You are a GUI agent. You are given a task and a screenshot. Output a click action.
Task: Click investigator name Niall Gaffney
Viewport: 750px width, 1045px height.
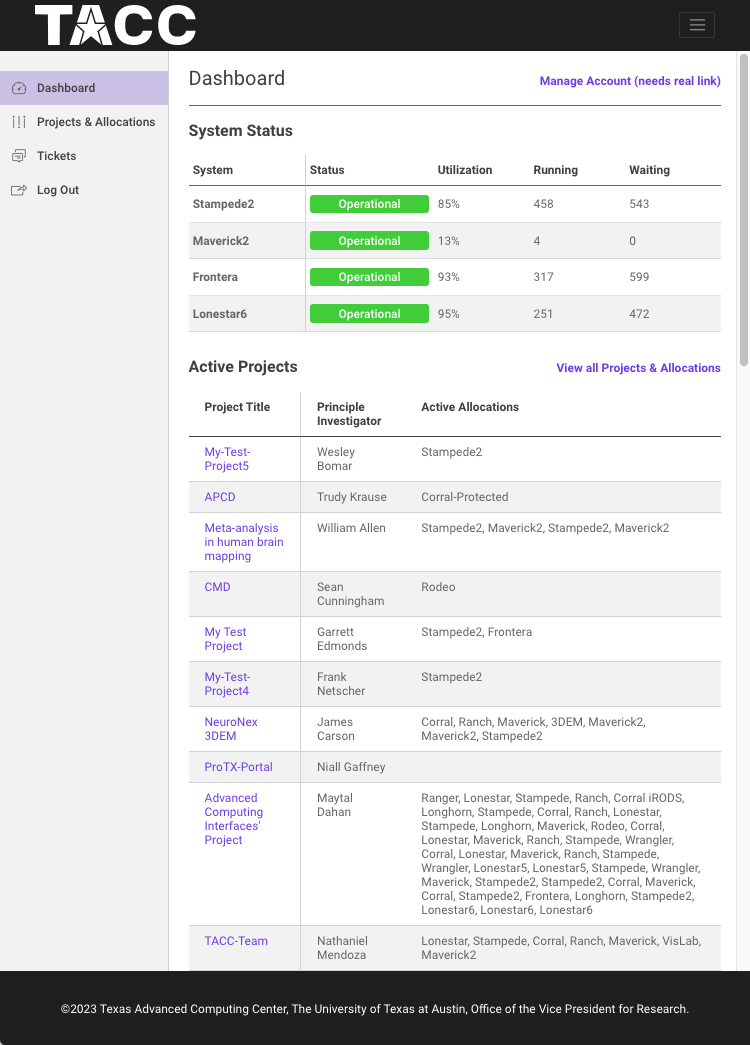(x=351, y=767)
